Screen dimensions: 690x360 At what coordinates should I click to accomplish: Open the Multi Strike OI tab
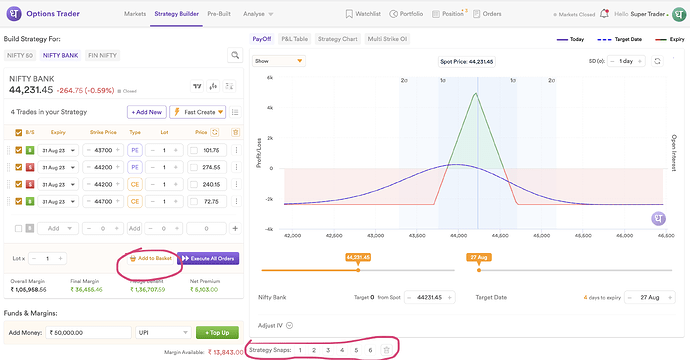coord(387,39)
